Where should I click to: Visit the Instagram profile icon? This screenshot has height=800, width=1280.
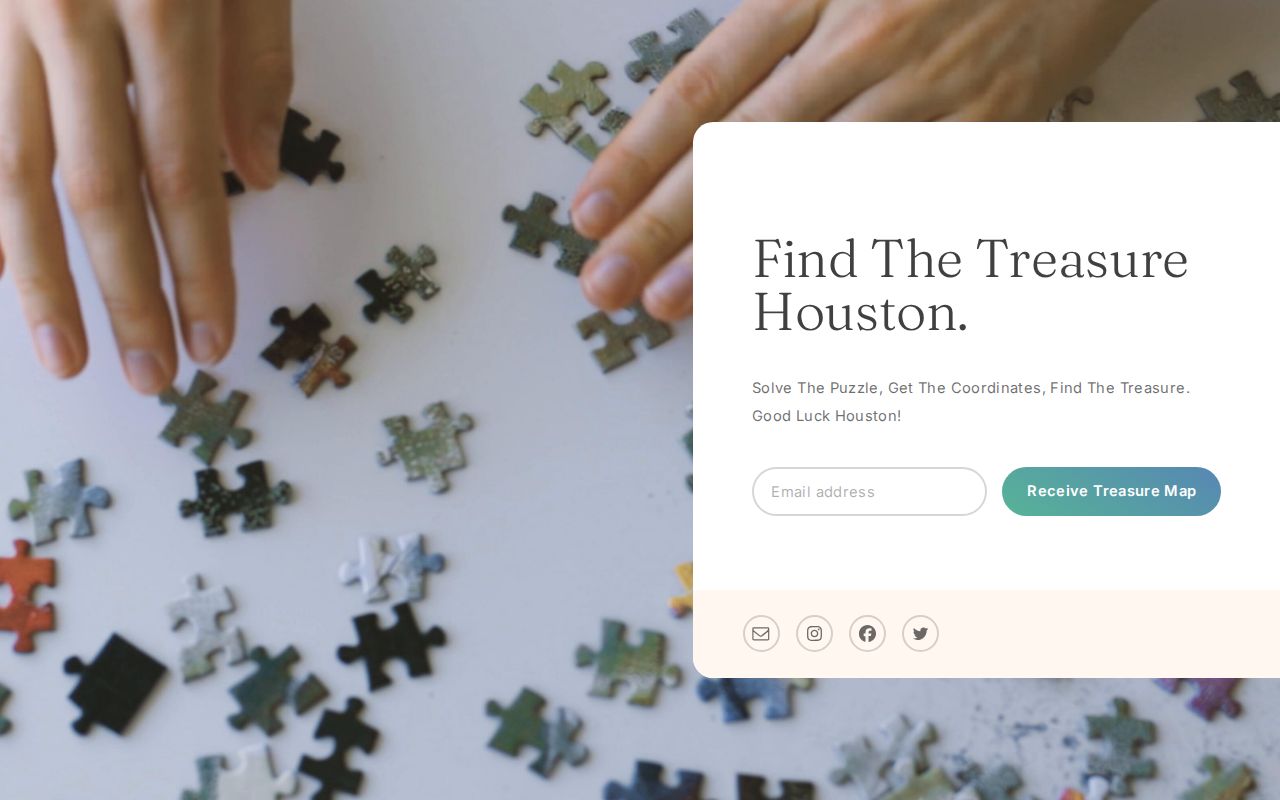pos(814,633)
